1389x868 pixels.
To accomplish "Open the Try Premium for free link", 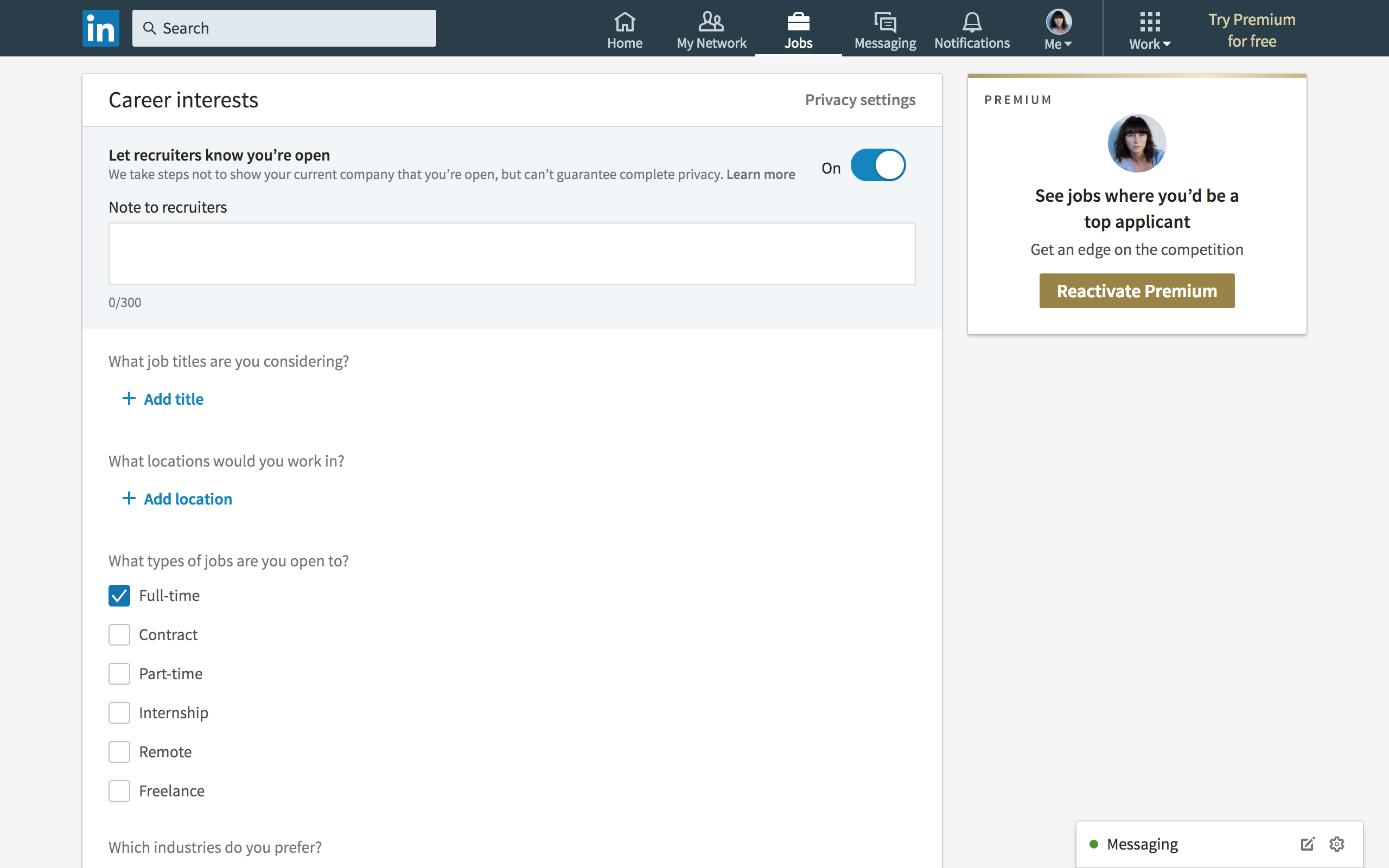I will (x=1252, y=30).
